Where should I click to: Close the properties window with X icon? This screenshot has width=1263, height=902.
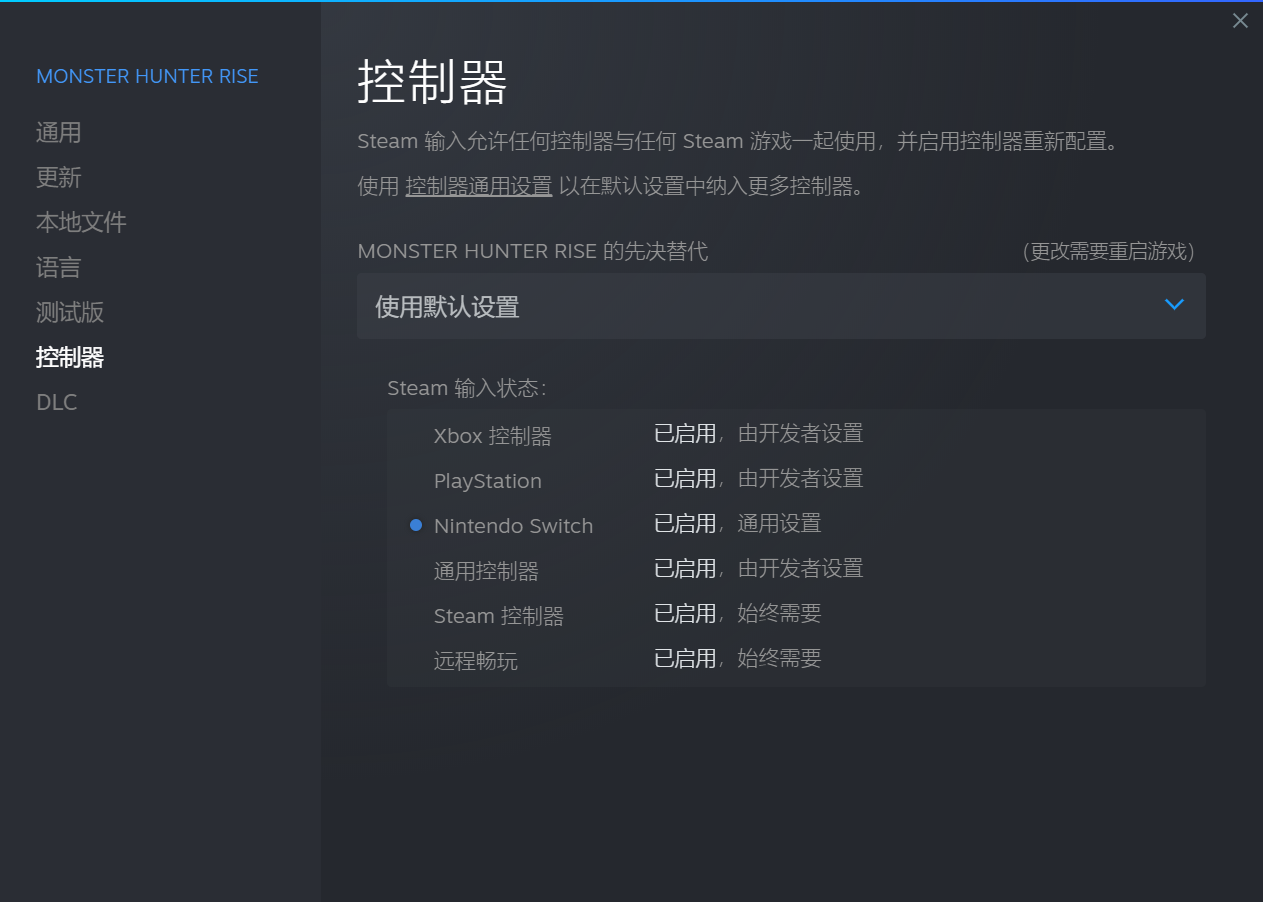click(1240, 21)
